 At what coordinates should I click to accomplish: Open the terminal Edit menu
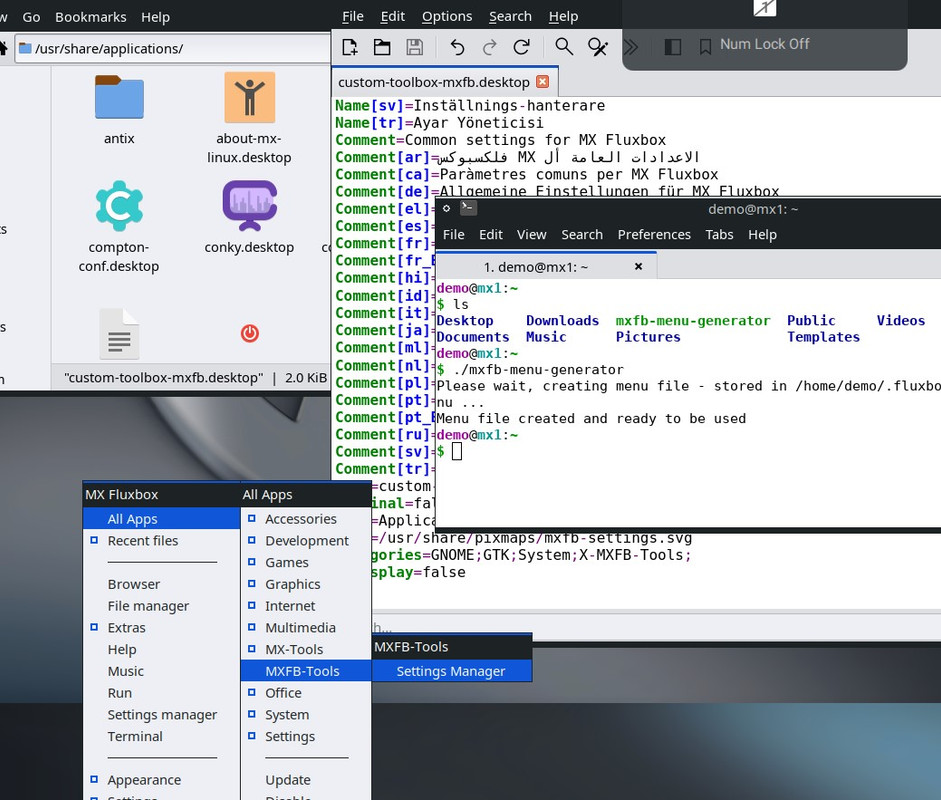click(490, 235)
